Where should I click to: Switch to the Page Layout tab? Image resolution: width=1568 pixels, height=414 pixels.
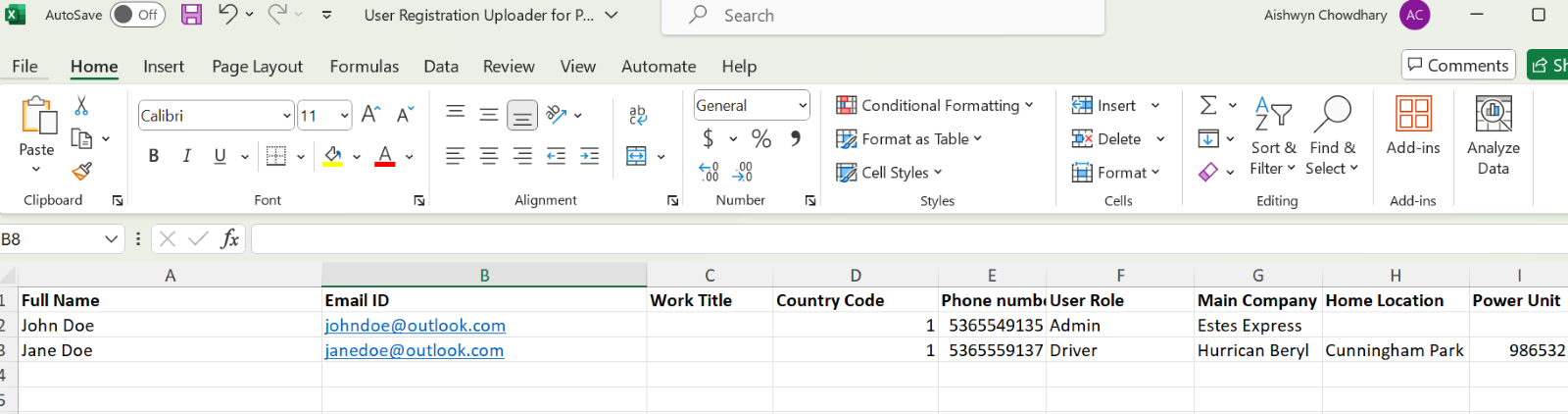coord(257,66)
